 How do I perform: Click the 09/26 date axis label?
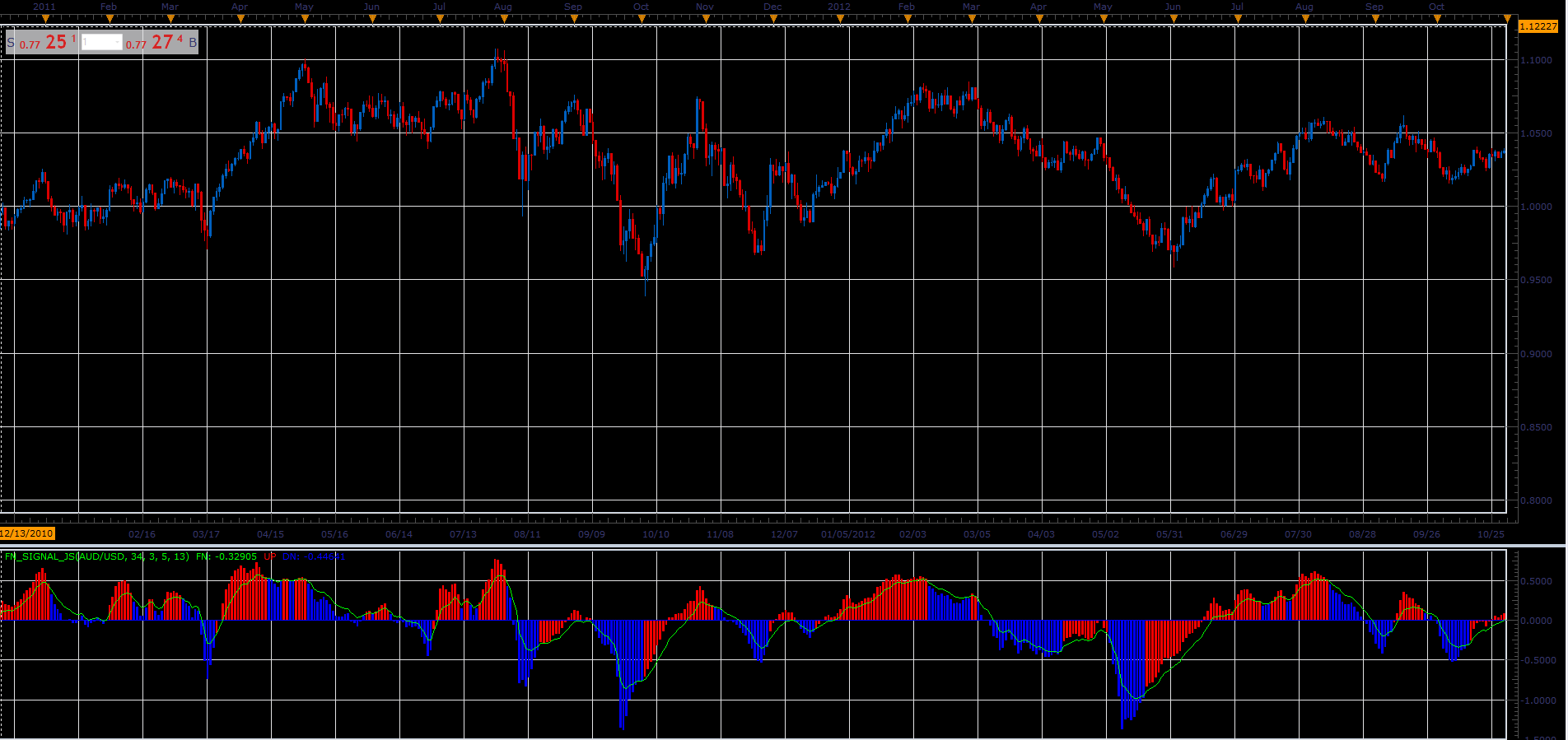coord(1426,534)
